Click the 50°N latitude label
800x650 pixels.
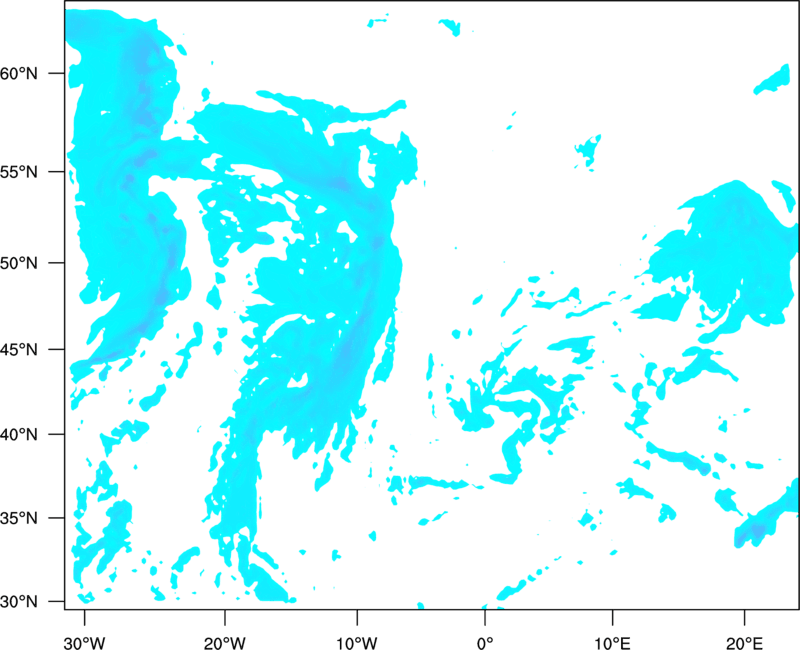coord(19,263)
